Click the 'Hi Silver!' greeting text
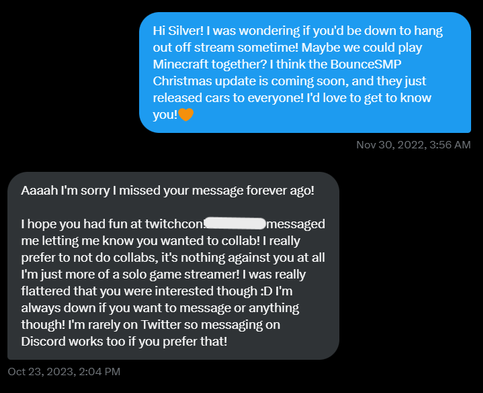 (178, 31)
